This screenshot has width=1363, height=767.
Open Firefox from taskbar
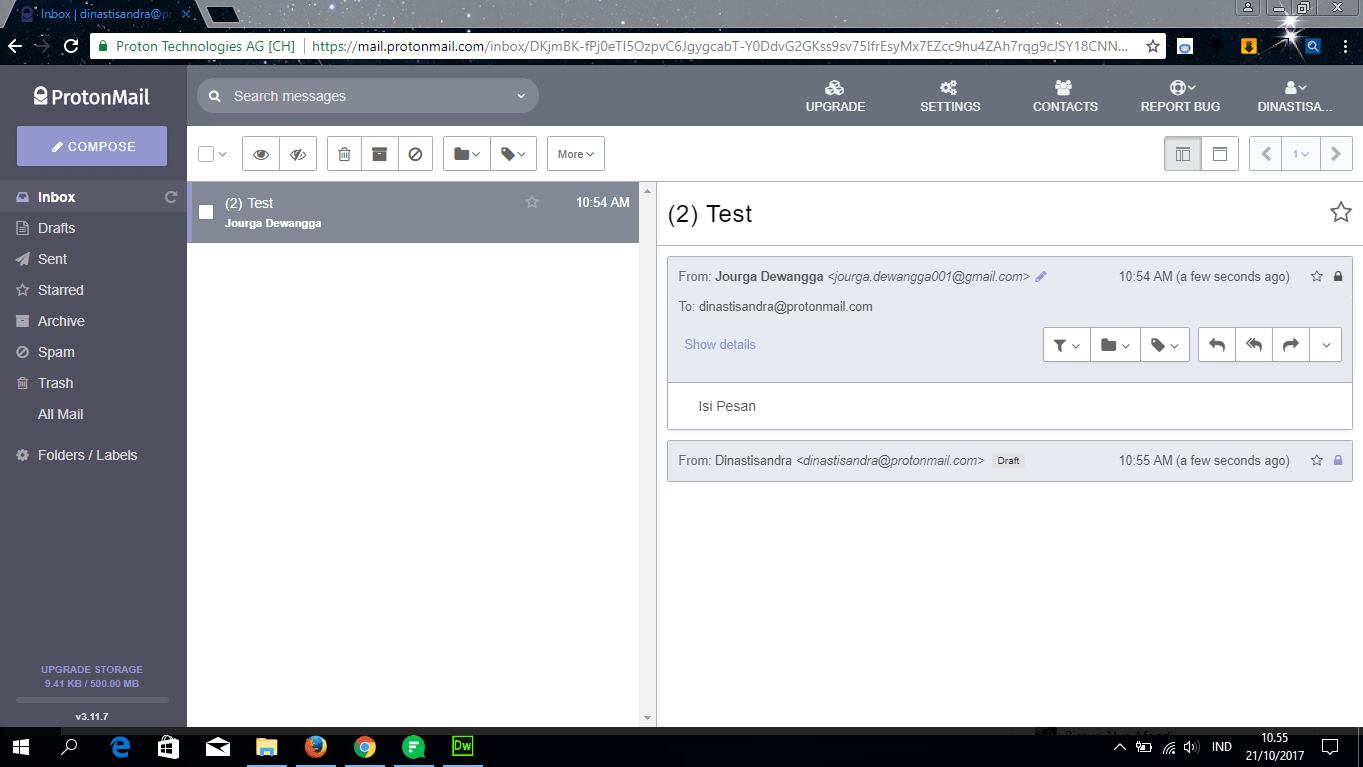point(316,747)
